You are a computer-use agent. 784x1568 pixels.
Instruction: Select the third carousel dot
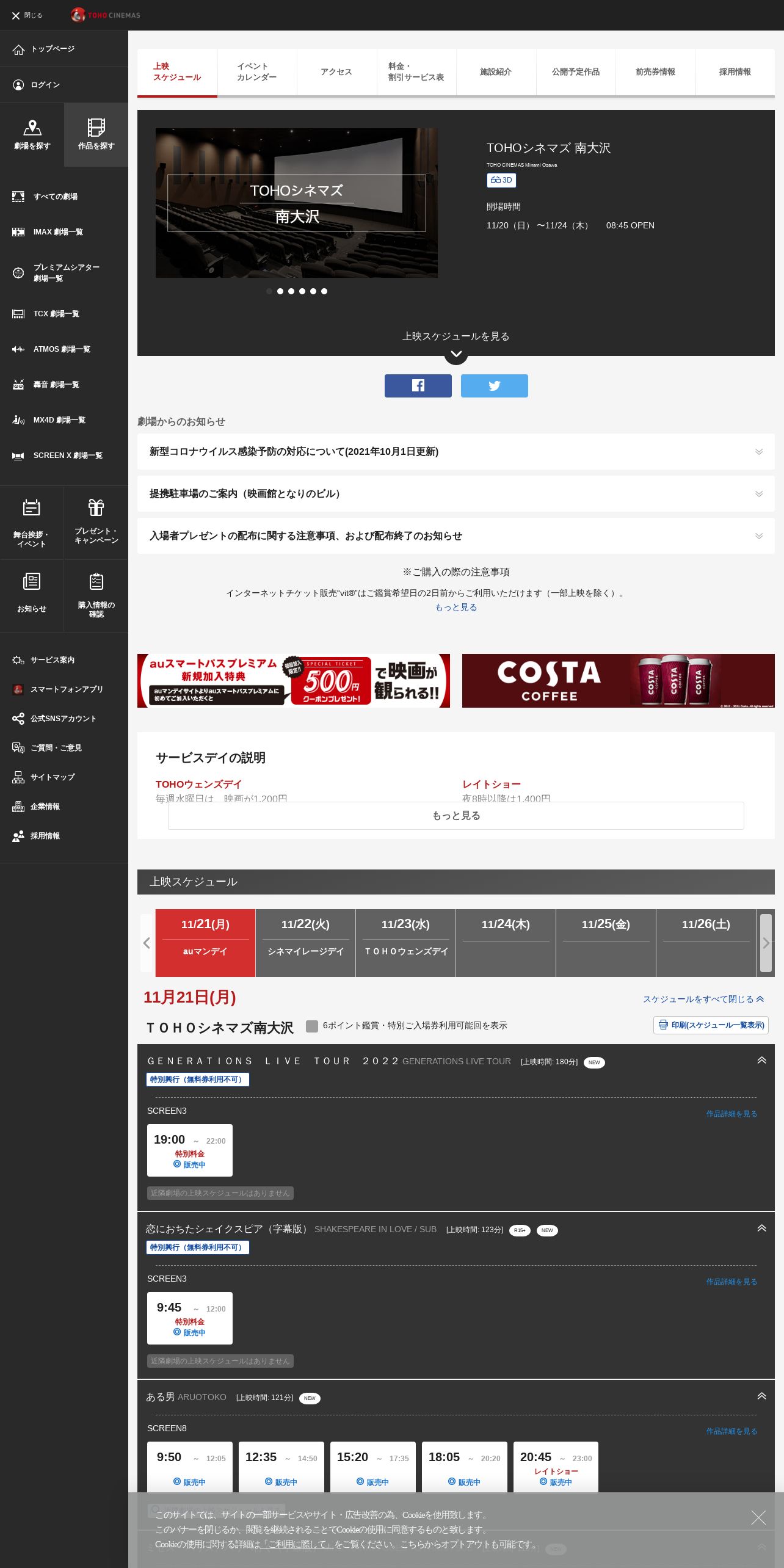[291, 291]
